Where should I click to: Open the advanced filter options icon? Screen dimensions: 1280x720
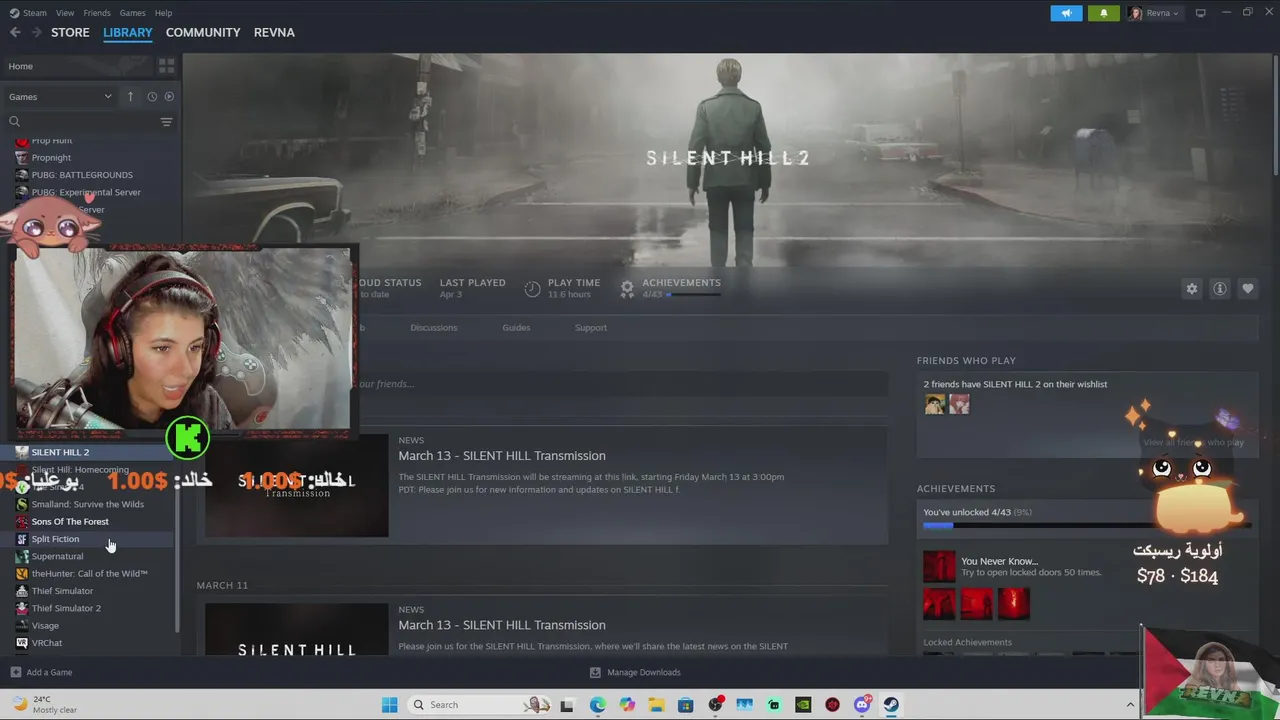point(166,121)
